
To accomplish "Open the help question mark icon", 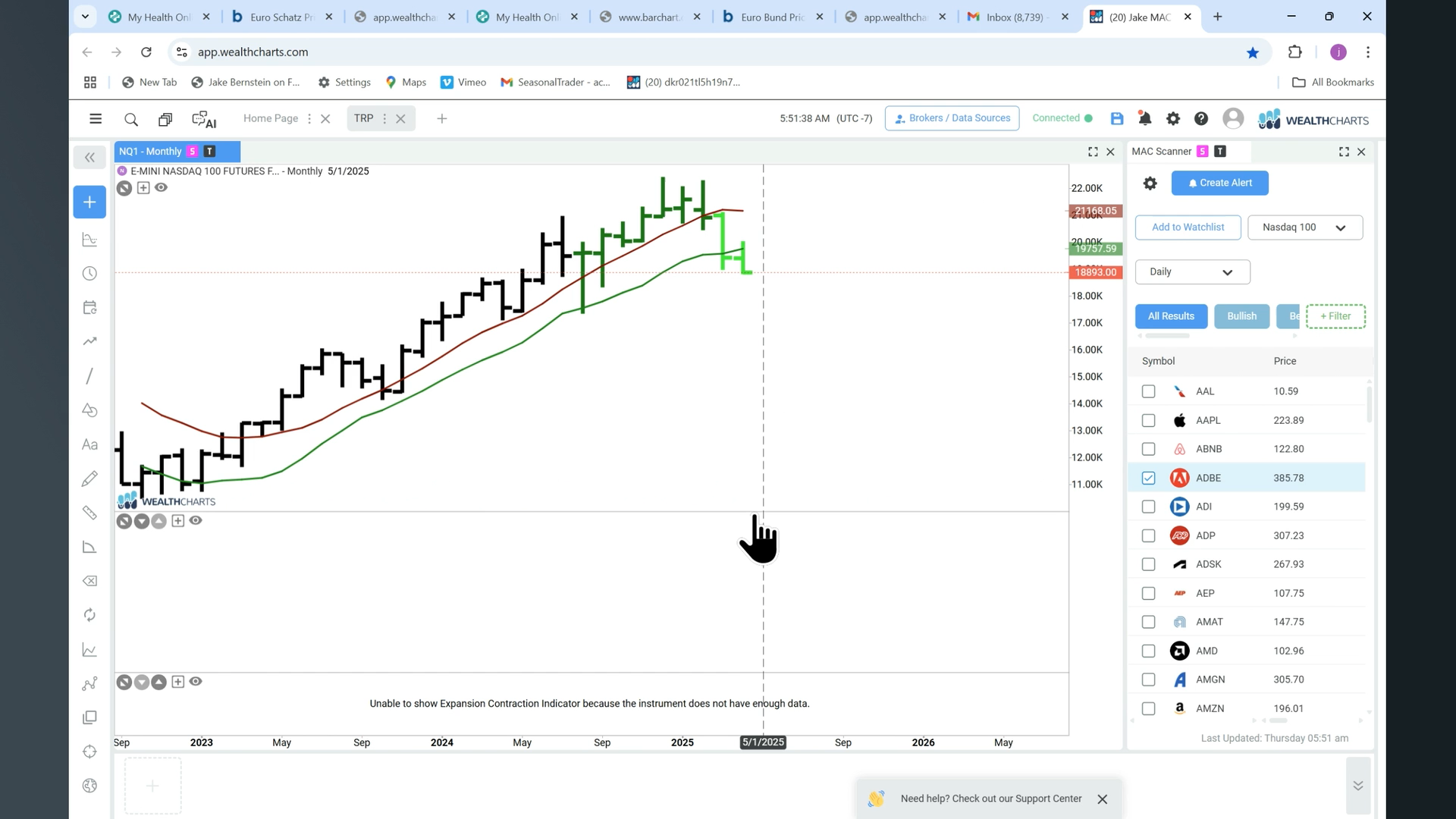I will point(1201,118).
